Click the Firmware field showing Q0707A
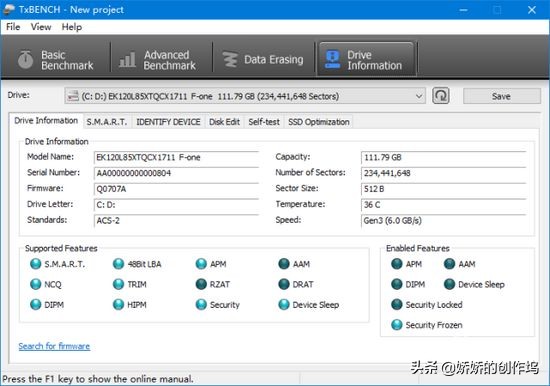Screen dimensions: 550x386 point(176,189)
